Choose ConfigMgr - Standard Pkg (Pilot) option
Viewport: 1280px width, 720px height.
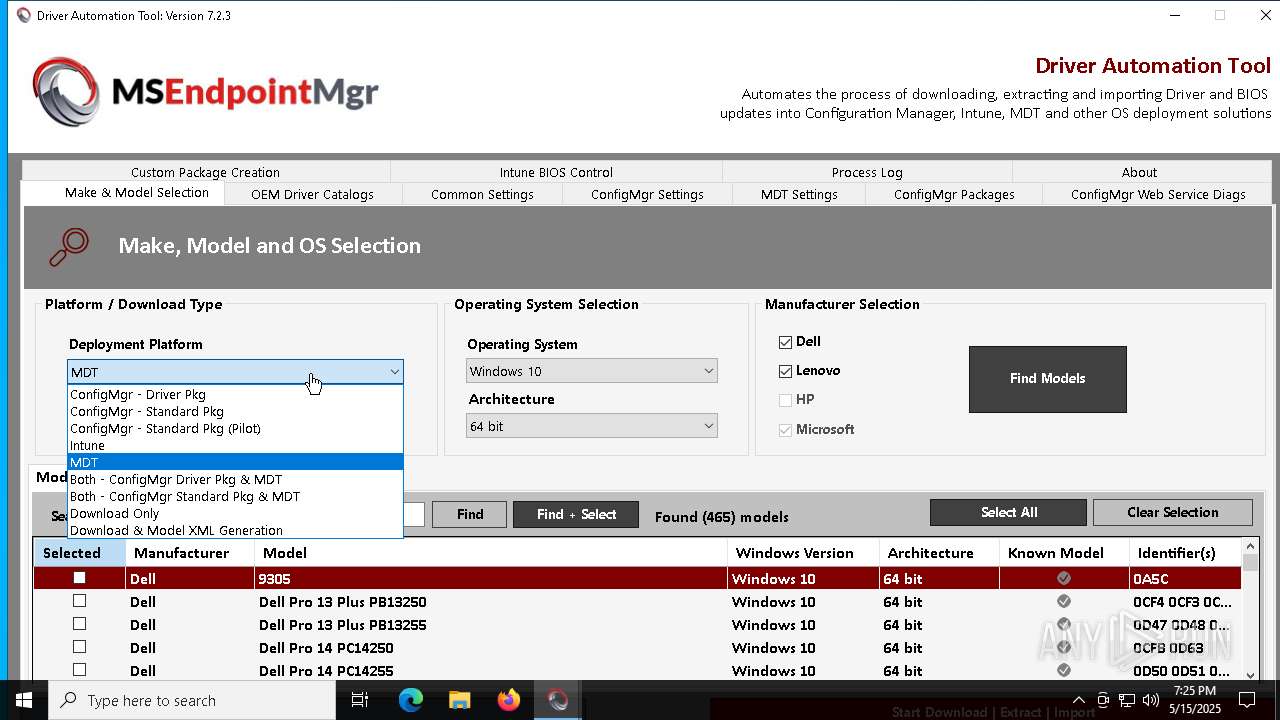(235, 428)
